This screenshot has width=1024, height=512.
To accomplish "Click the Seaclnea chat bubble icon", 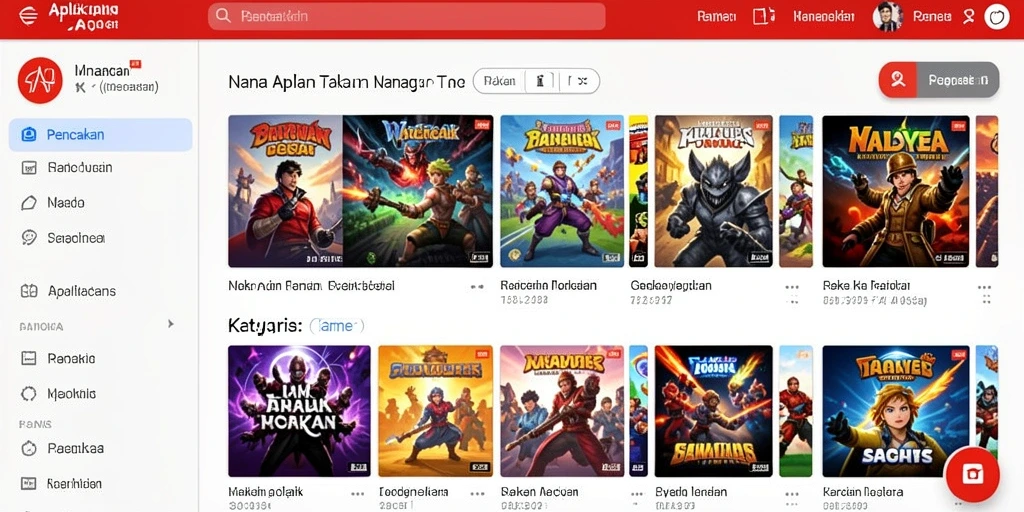I will (x=29, y=238).
